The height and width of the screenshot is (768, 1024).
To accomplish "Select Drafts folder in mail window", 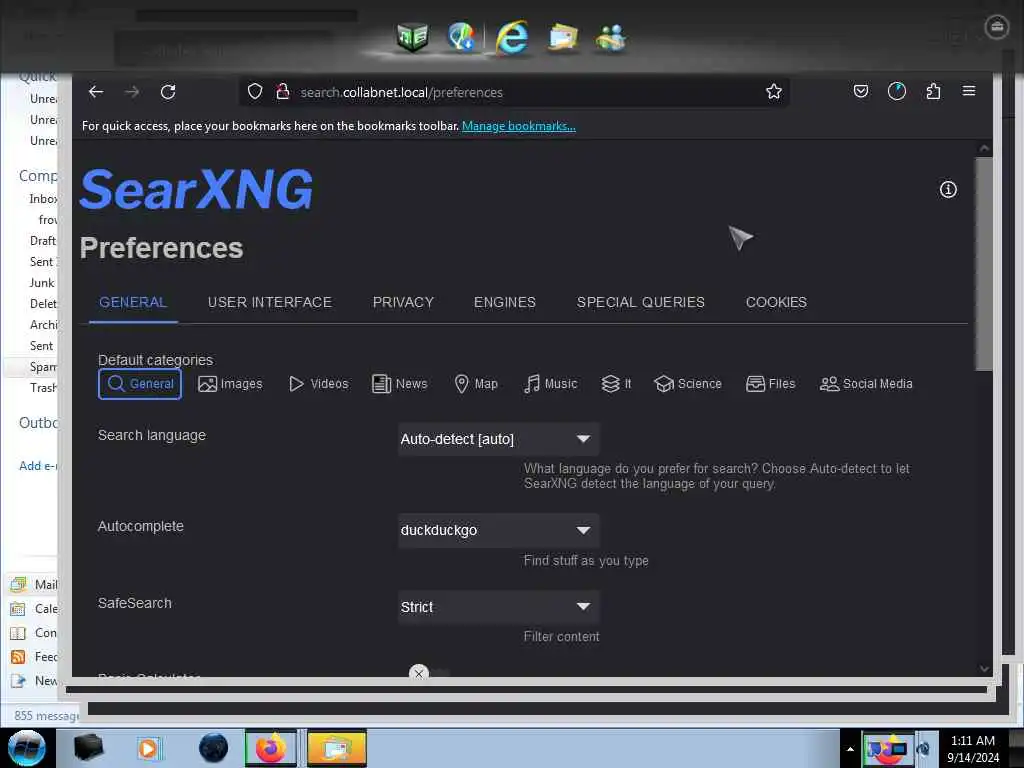I will (42, 241).
